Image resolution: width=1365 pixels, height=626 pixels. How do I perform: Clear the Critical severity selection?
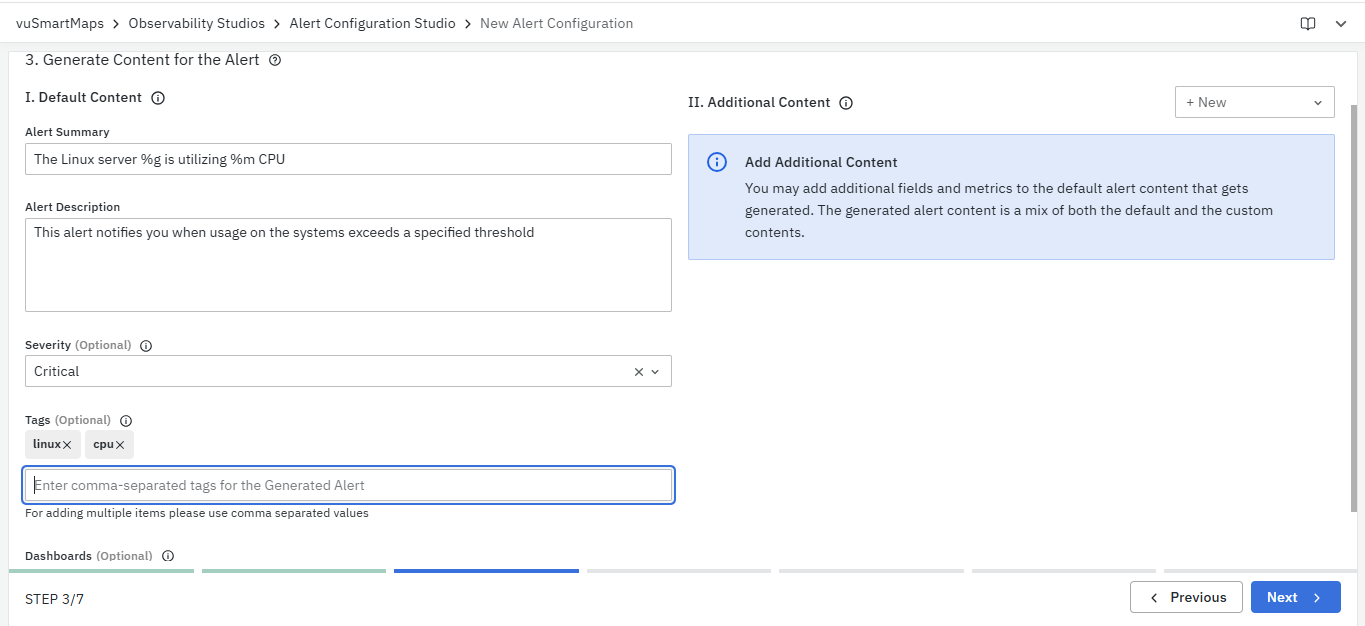pos(639,372)
